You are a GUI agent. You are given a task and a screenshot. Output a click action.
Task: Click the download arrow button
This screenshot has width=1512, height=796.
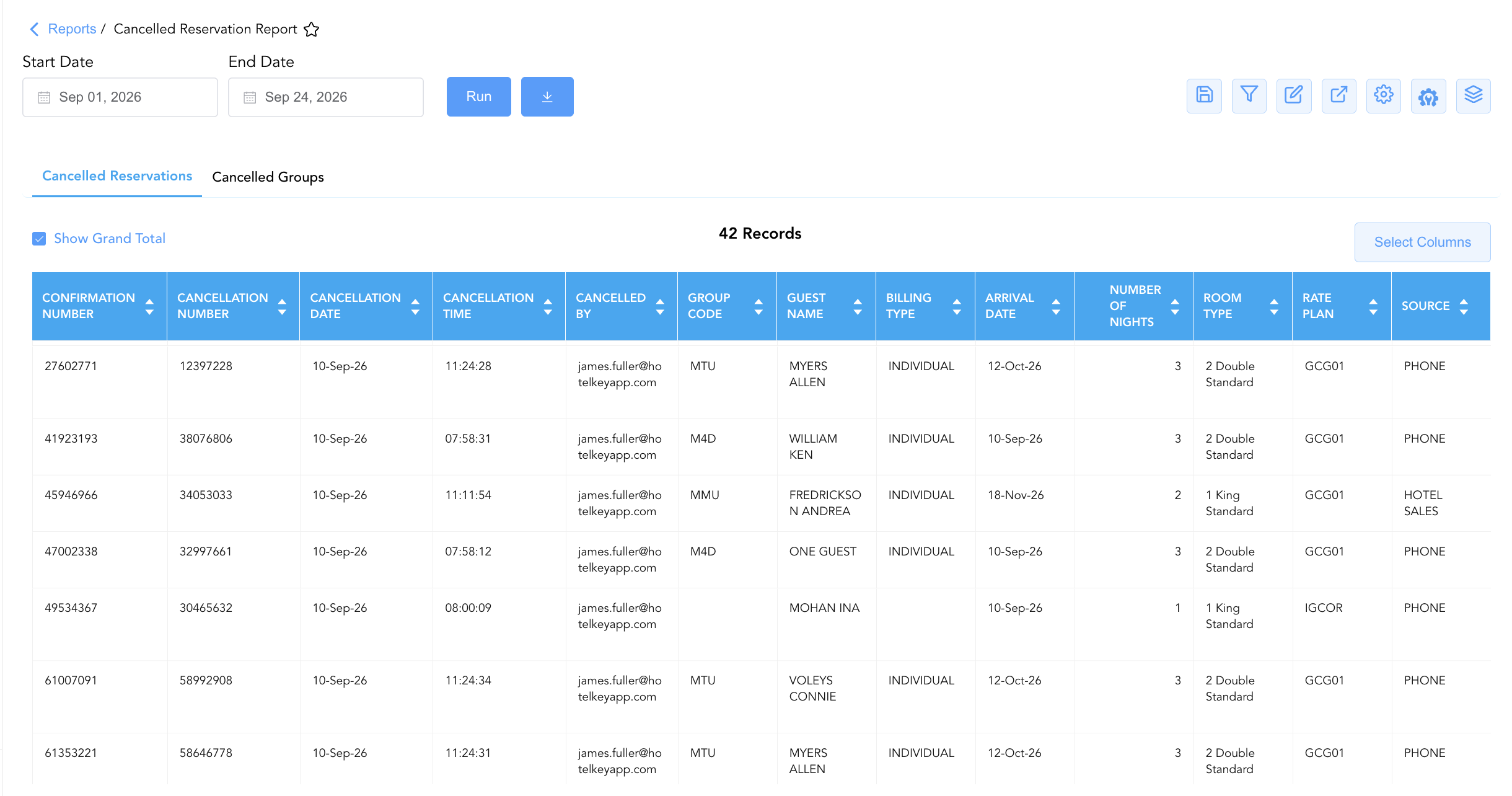(547, 97)
